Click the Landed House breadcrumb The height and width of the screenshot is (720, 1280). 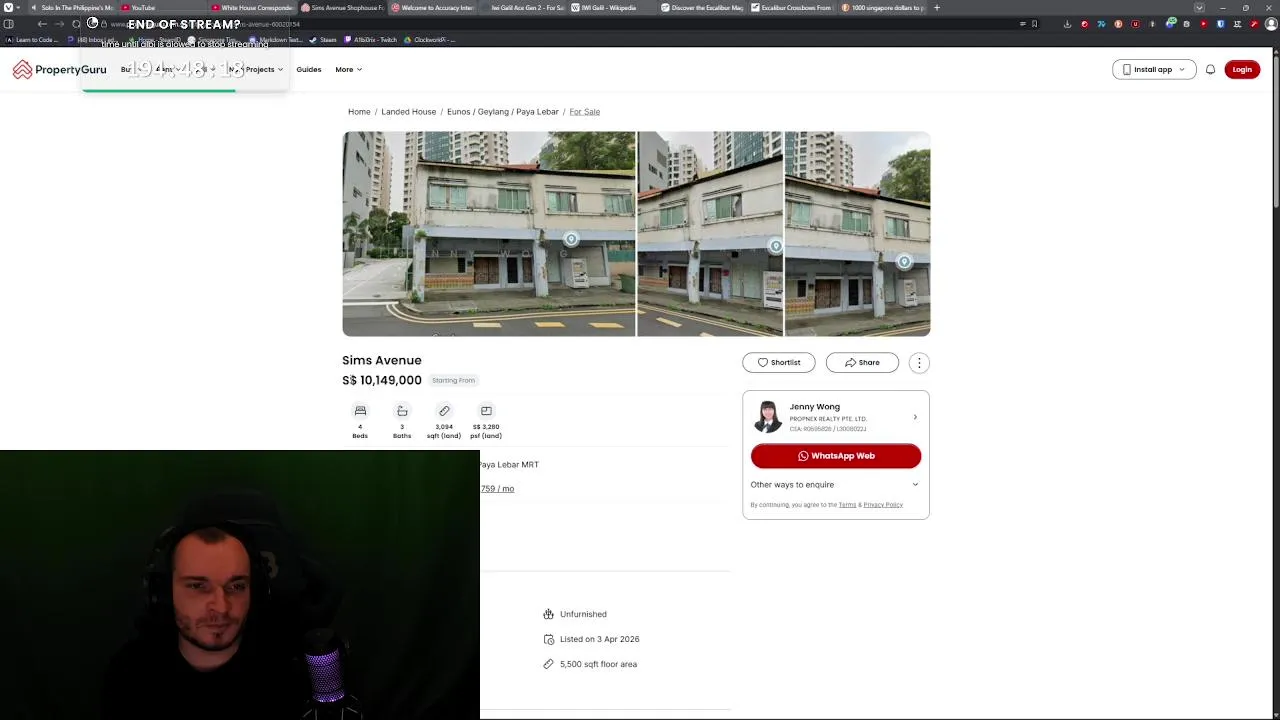pyautogui.click(x=408, y=112)
